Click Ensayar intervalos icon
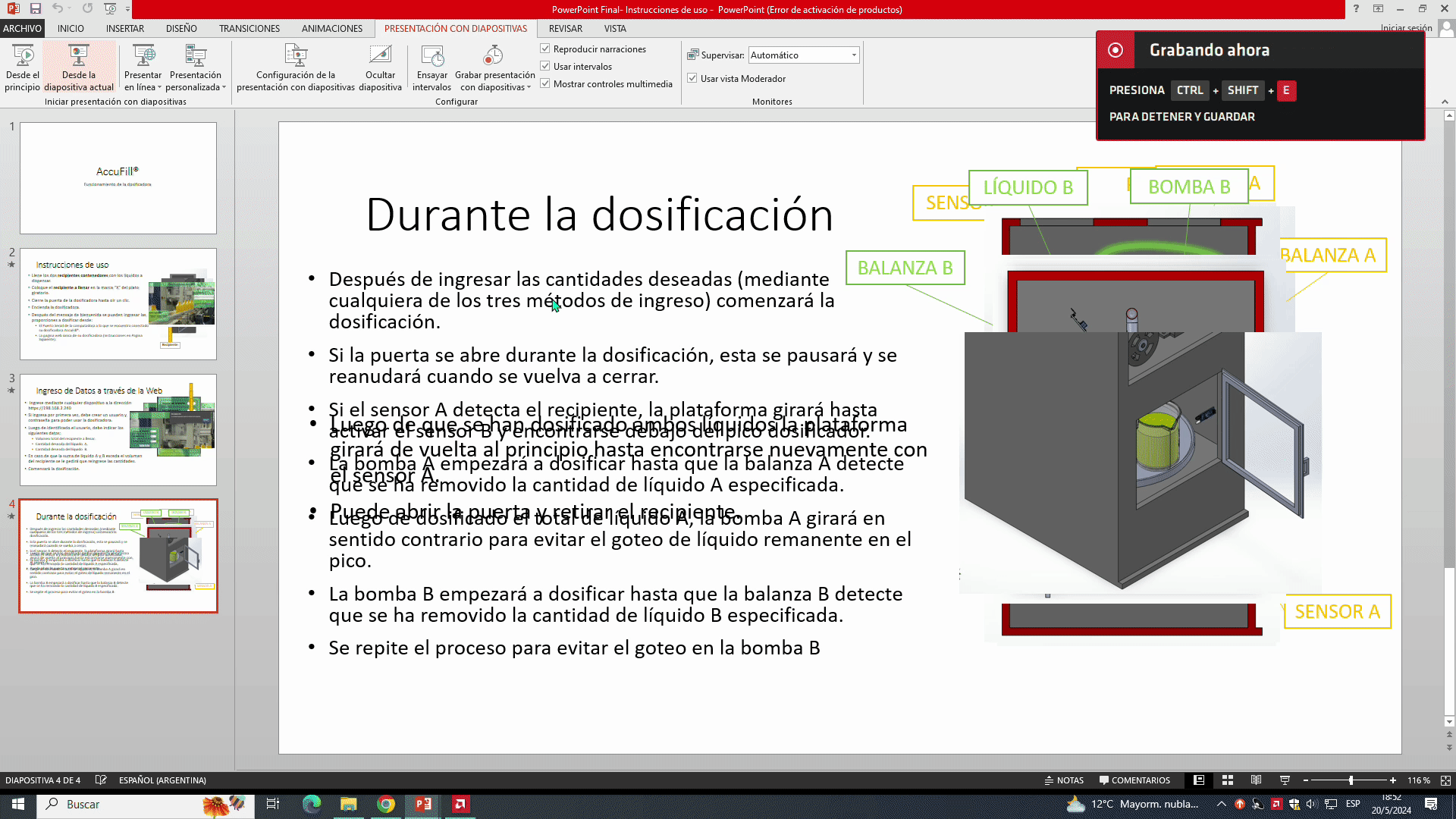1456x819 pixels. point(432,56)
